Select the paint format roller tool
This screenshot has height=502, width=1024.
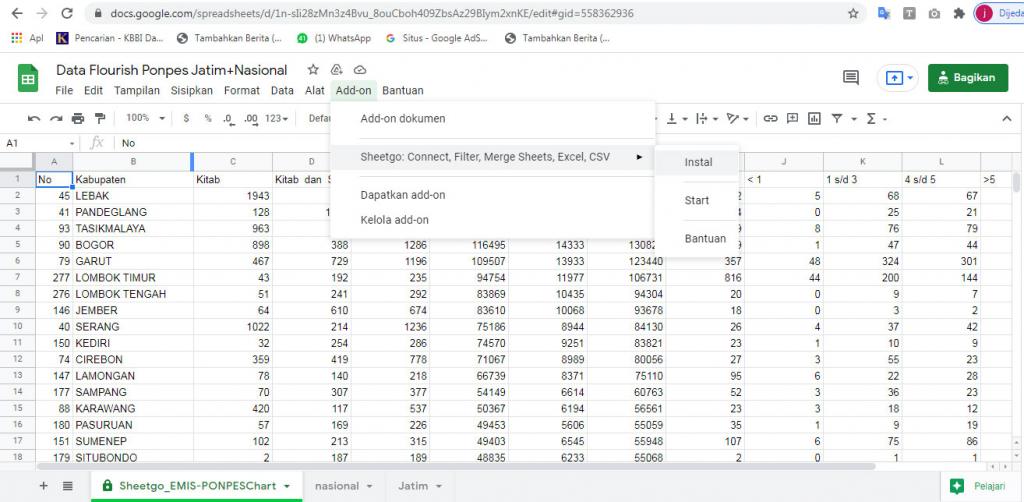pyautogui.click(x=99, y=118)
